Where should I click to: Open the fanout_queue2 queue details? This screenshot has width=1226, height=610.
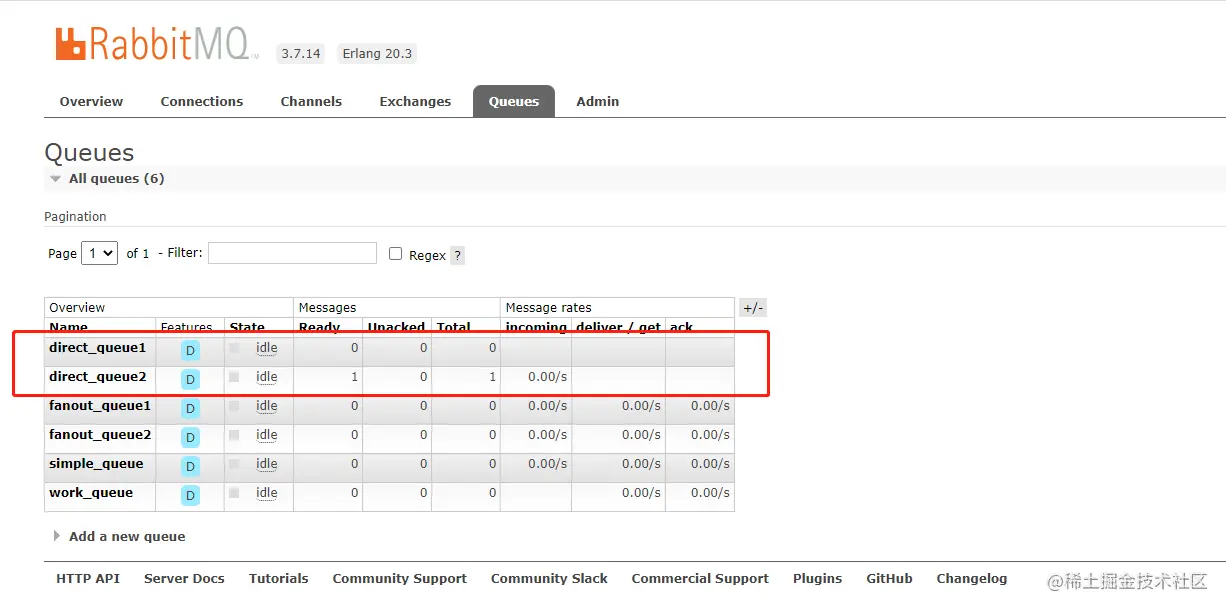(x=100, y=435)
